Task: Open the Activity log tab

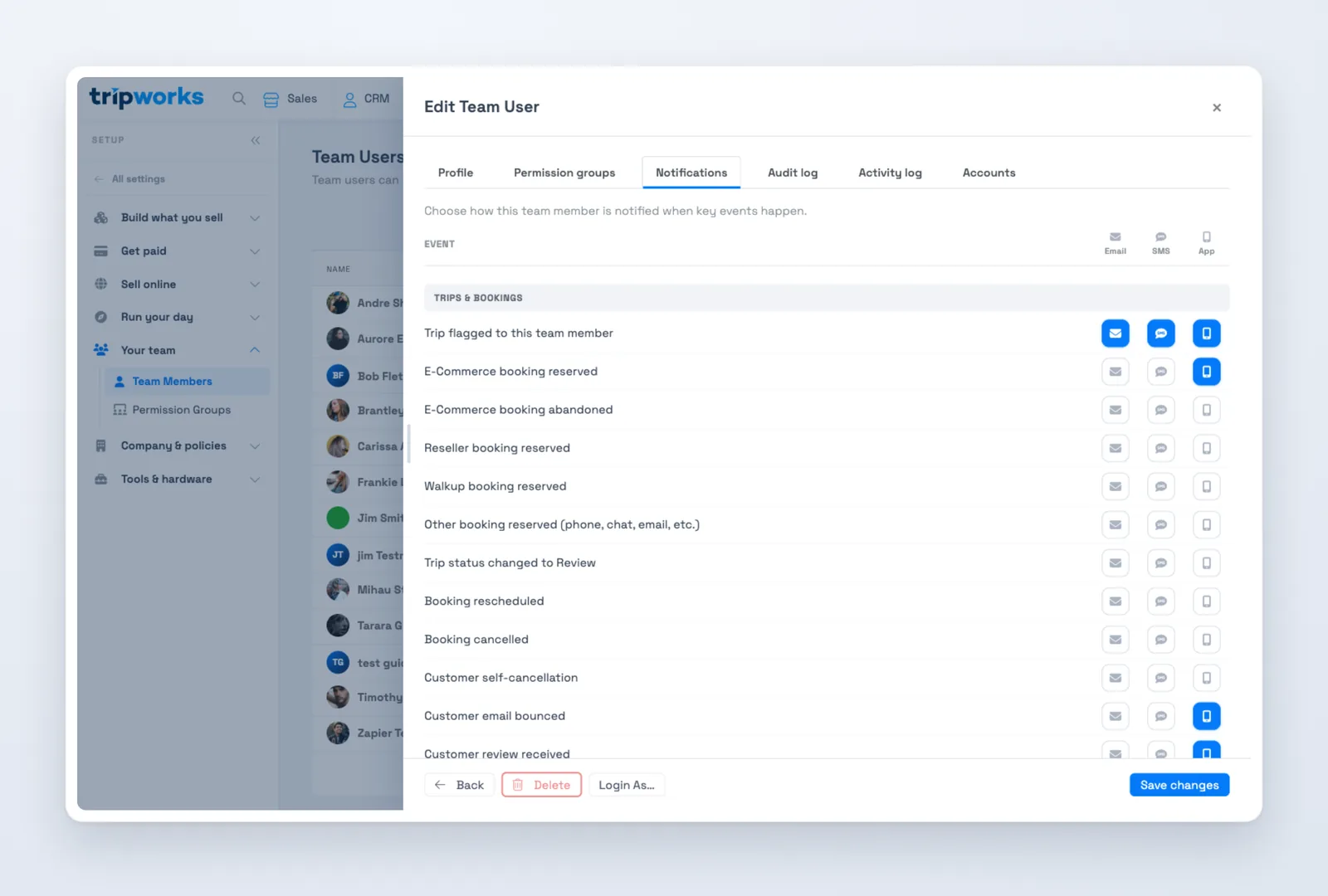Action: tap(890, 173)
